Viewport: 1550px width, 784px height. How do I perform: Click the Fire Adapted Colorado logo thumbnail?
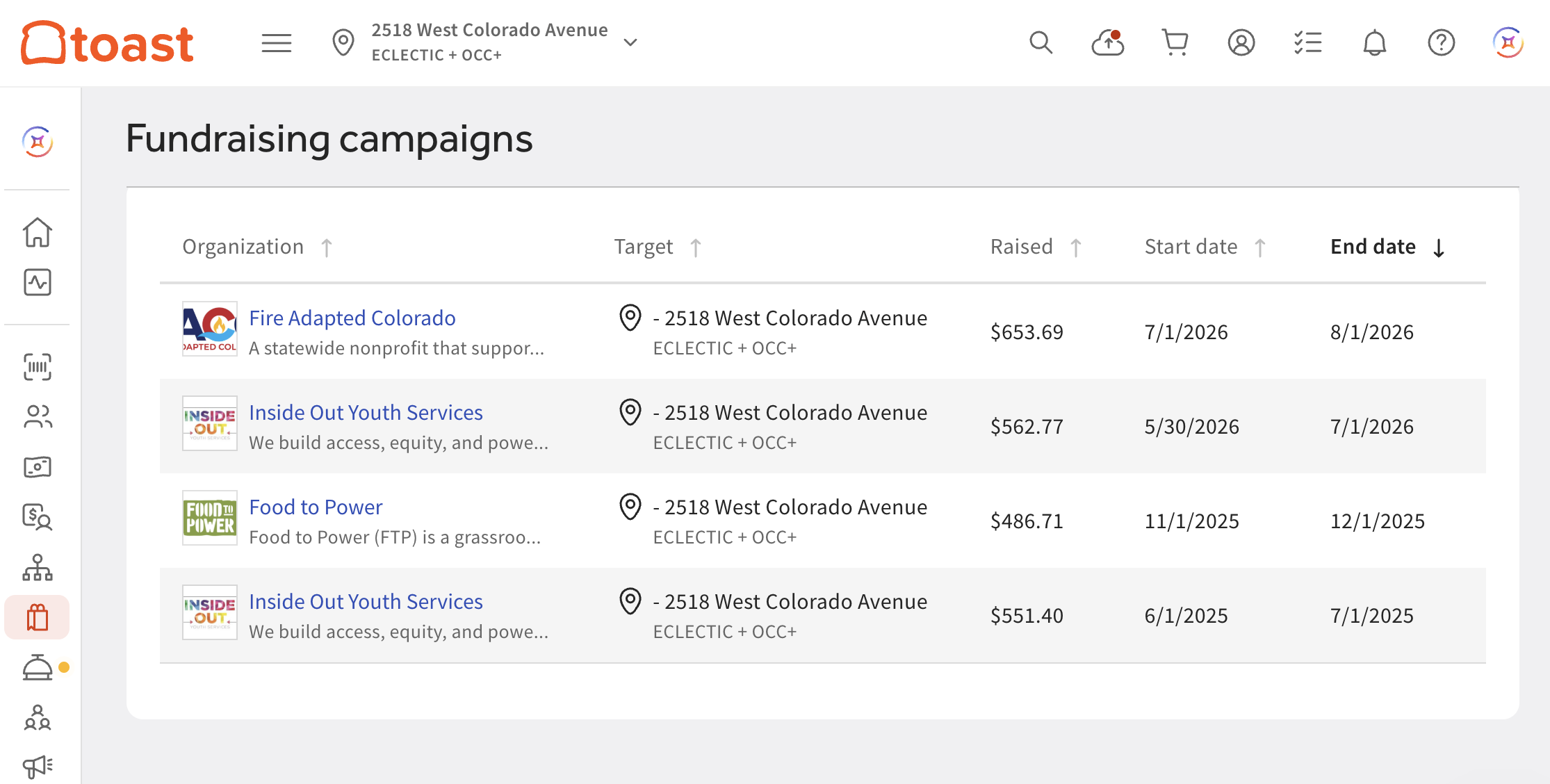(210, 329)
